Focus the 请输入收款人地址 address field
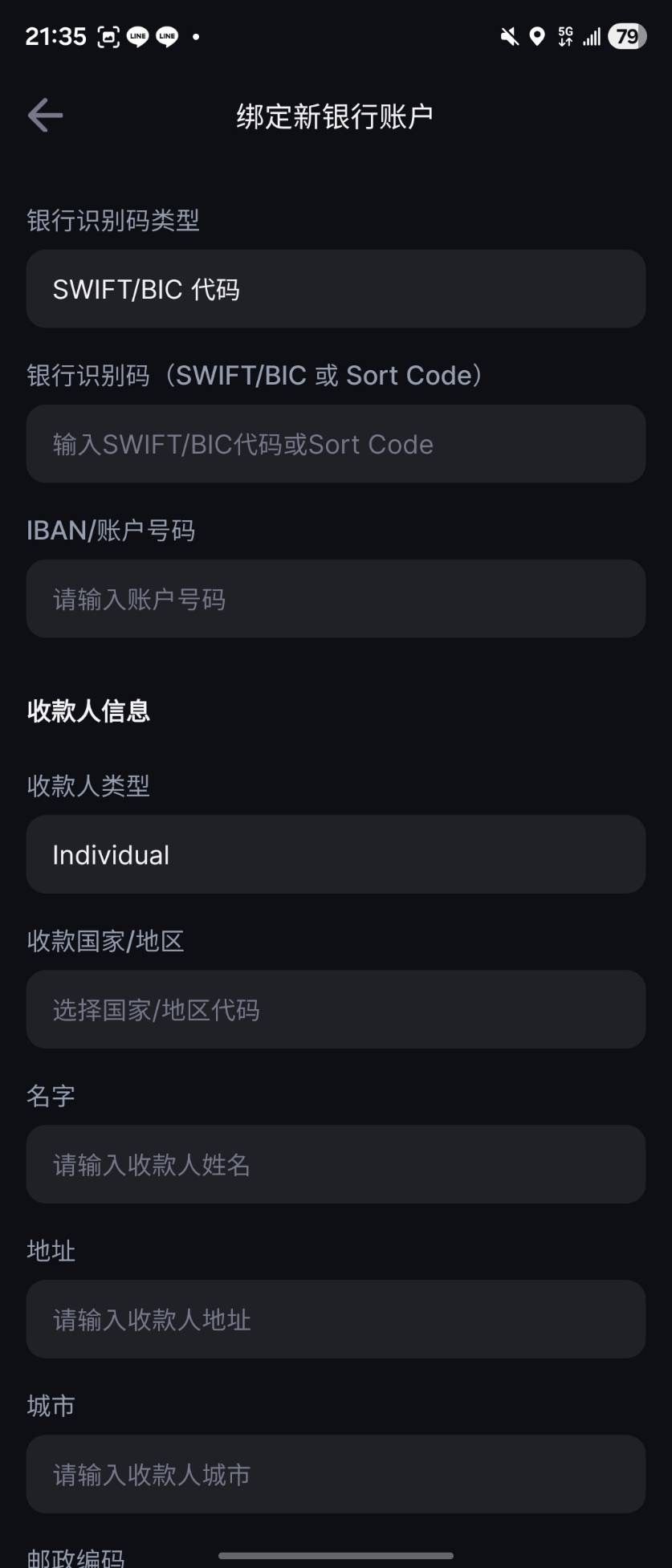 (336, 1319)
